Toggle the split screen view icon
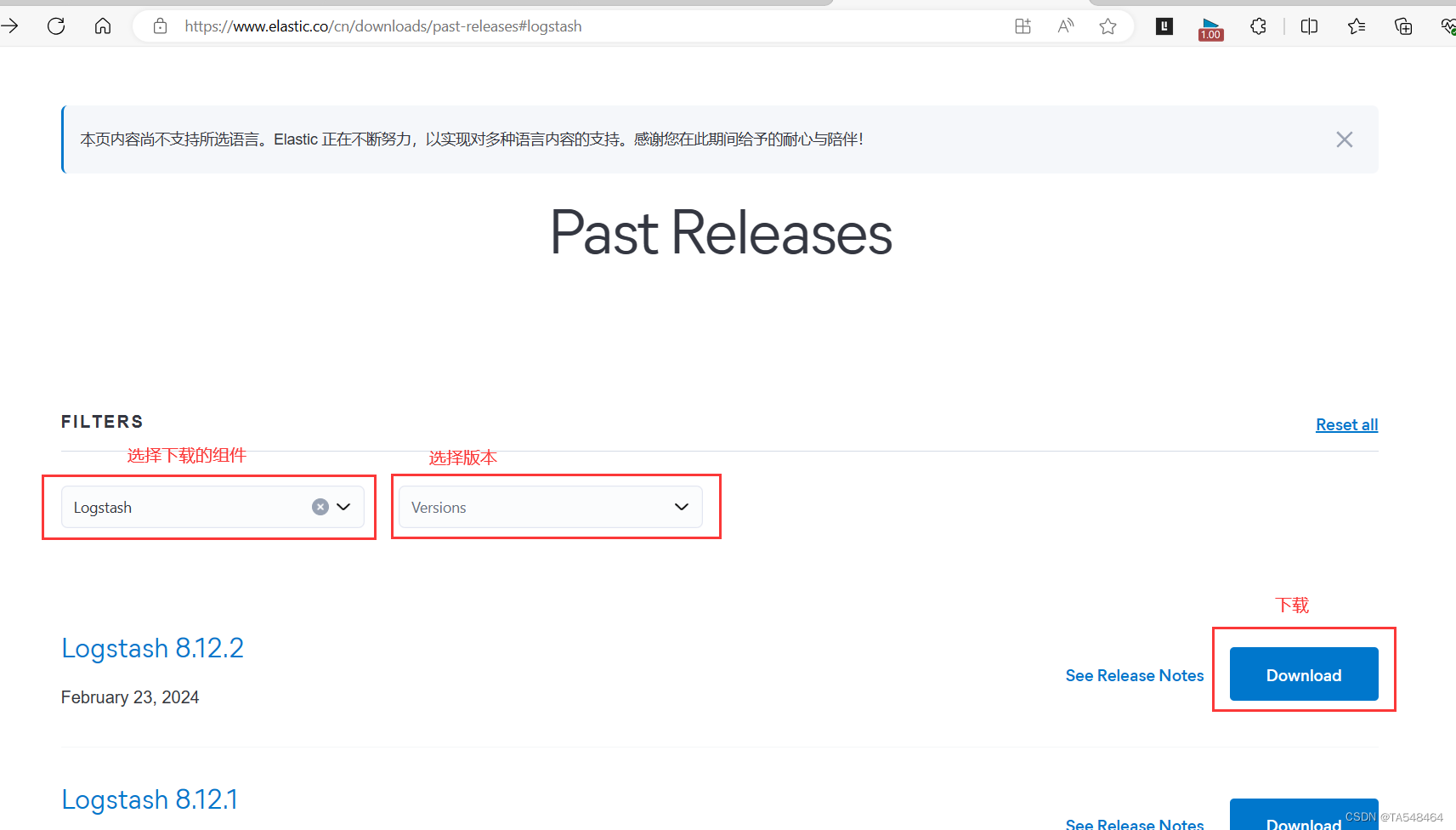Image resolution: width=1456 pixels, height=830 pixels. point(1309,26)
